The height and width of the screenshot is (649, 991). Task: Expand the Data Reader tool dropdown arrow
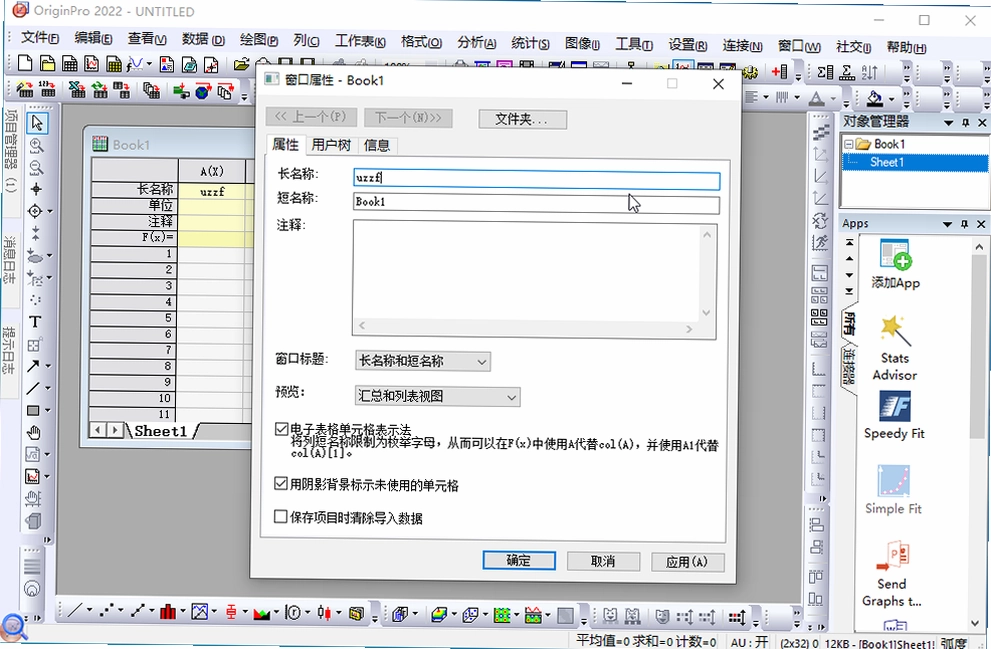(x=50, y=211)
